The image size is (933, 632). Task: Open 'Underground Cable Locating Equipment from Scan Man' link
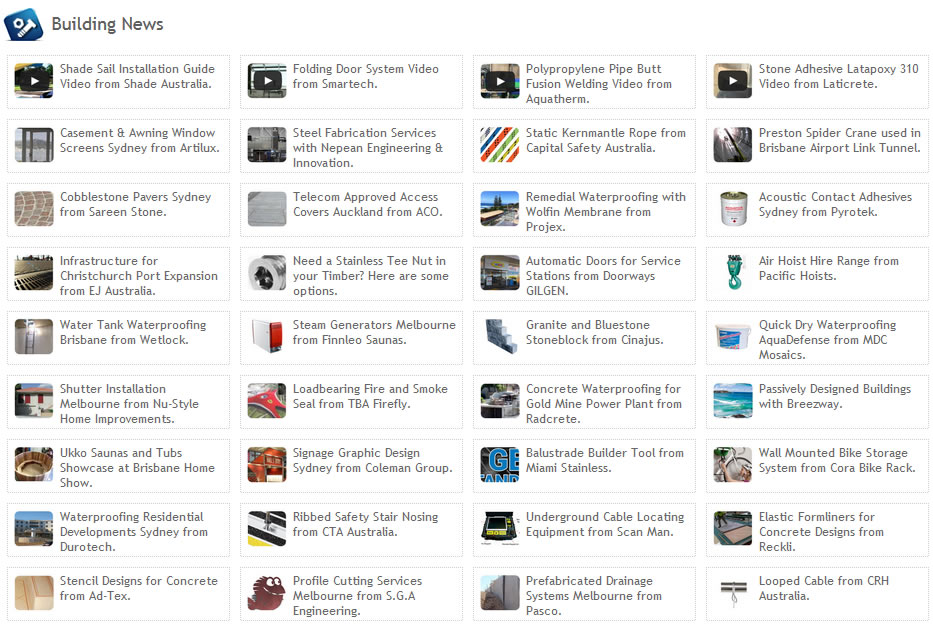pyautogui.click(x=605, y=524)
